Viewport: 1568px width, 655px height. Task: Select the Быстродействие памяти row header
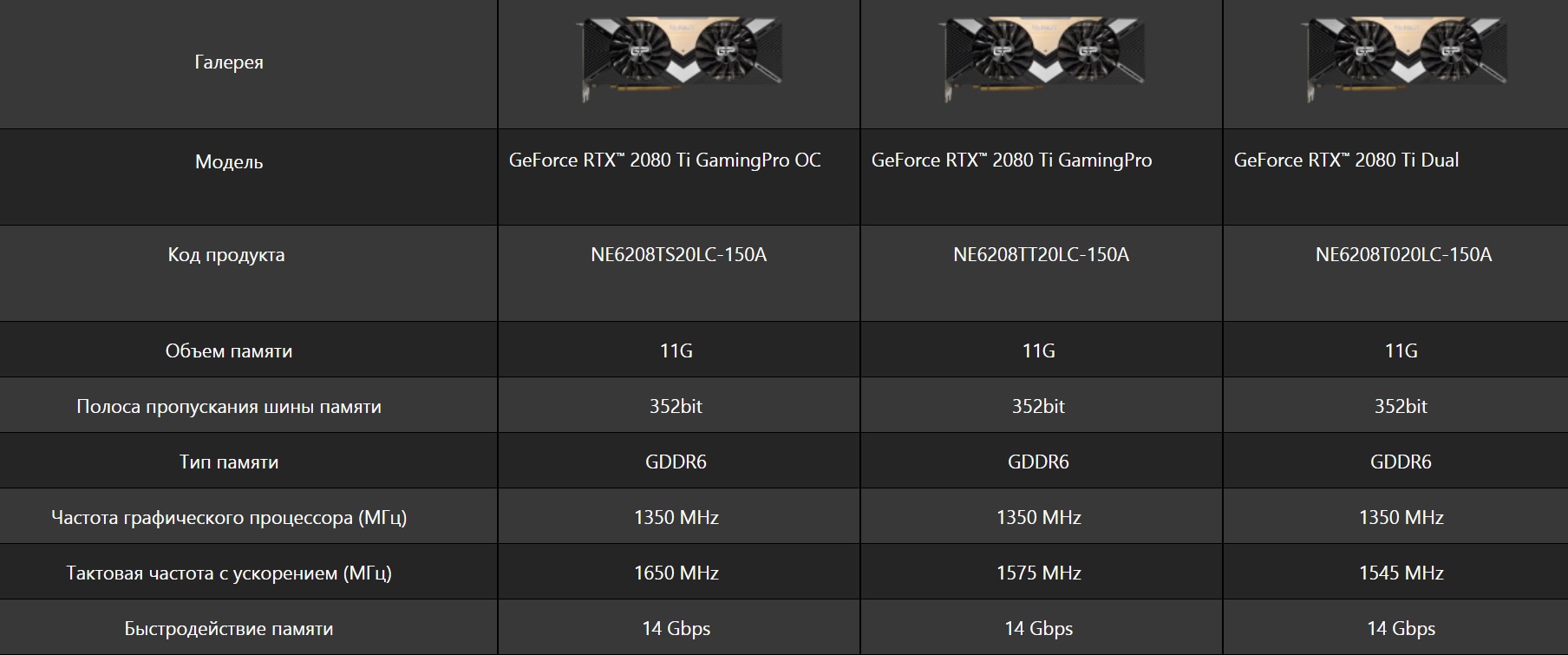(229, 629)
